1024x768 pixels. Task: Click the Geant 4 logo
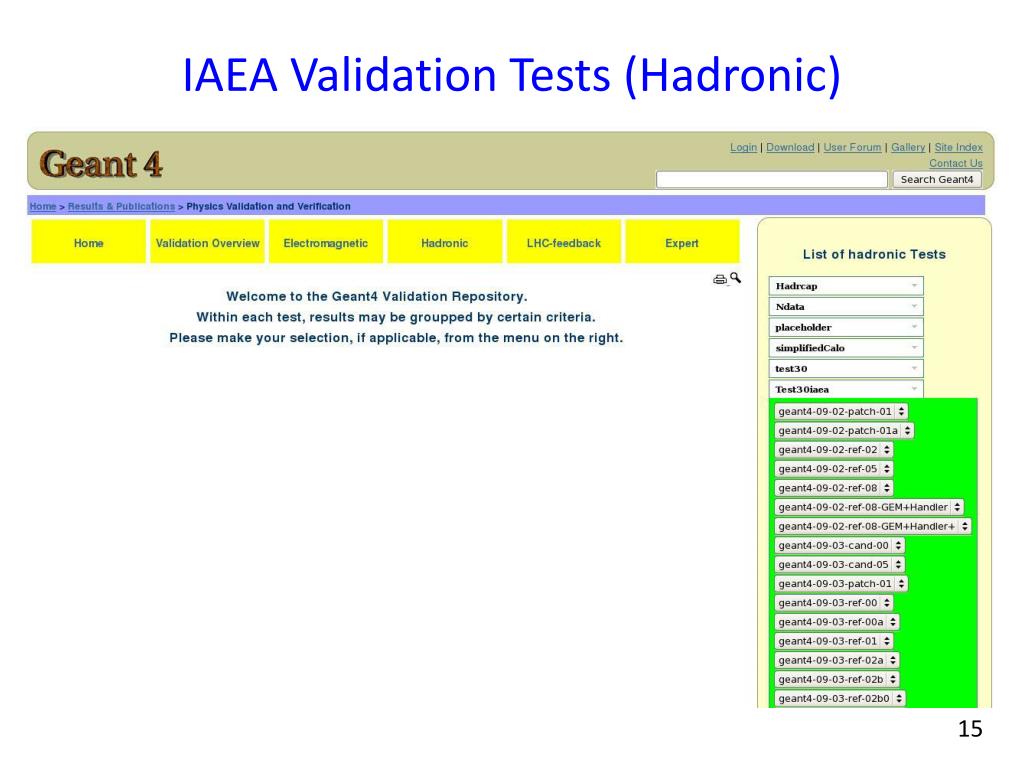pyautogui.click(x=101, y=163)
